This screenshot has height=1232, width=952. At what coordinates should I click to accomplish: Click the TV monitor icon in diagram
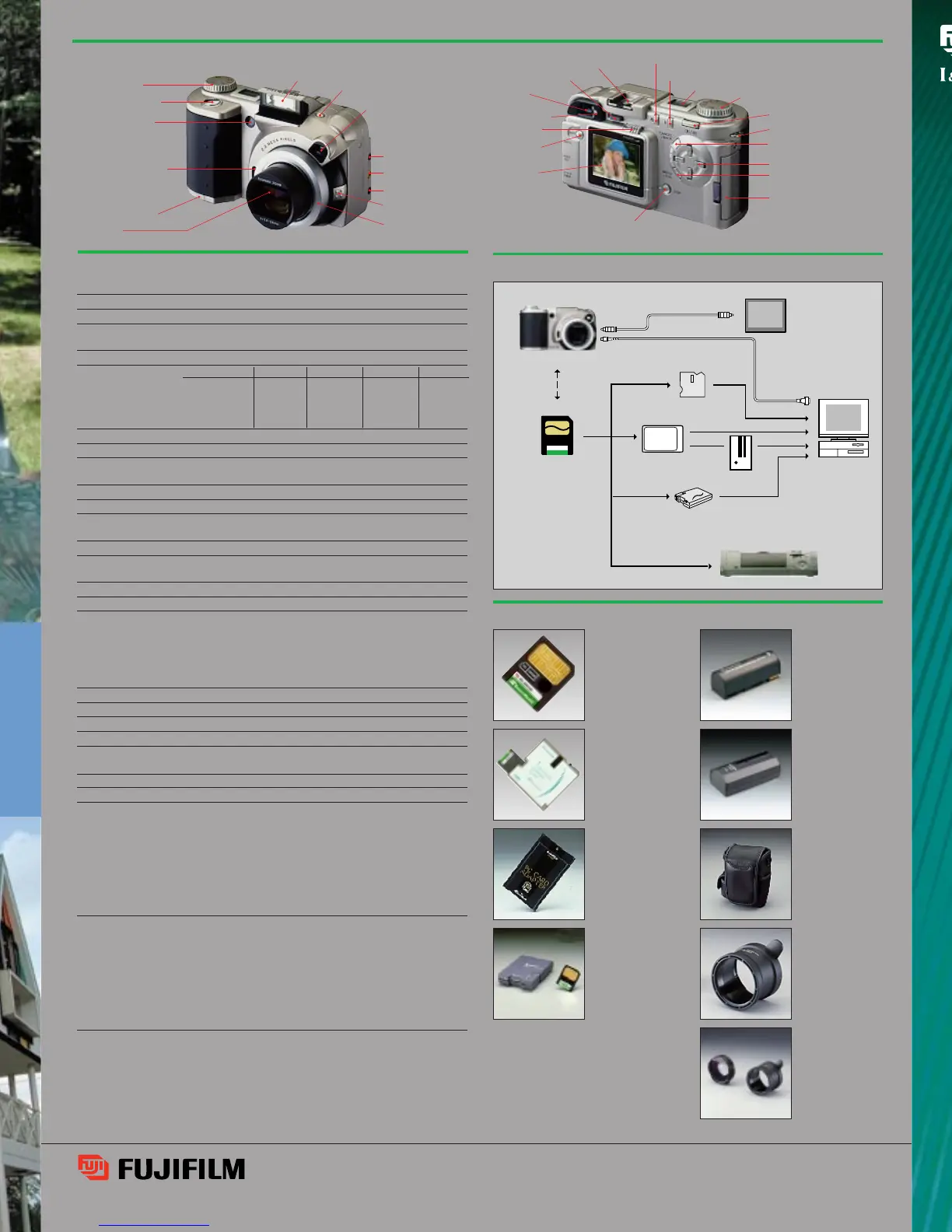click(765, 316)
